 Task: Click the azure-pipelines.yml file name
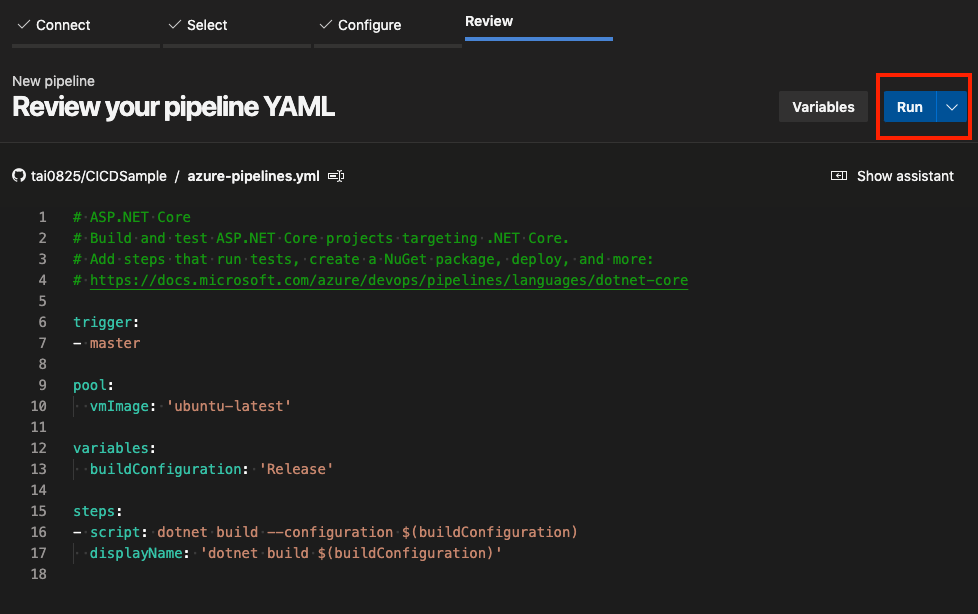pos(254,176)
